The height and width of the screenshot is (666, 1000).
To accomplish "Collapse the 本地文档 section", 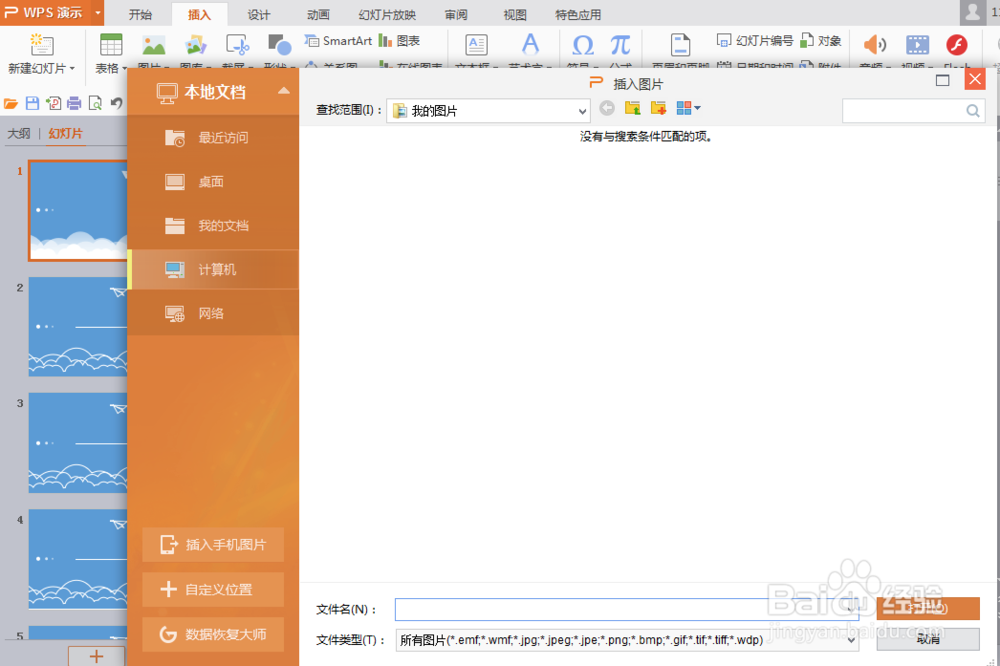I will click(x=284, y=91).
